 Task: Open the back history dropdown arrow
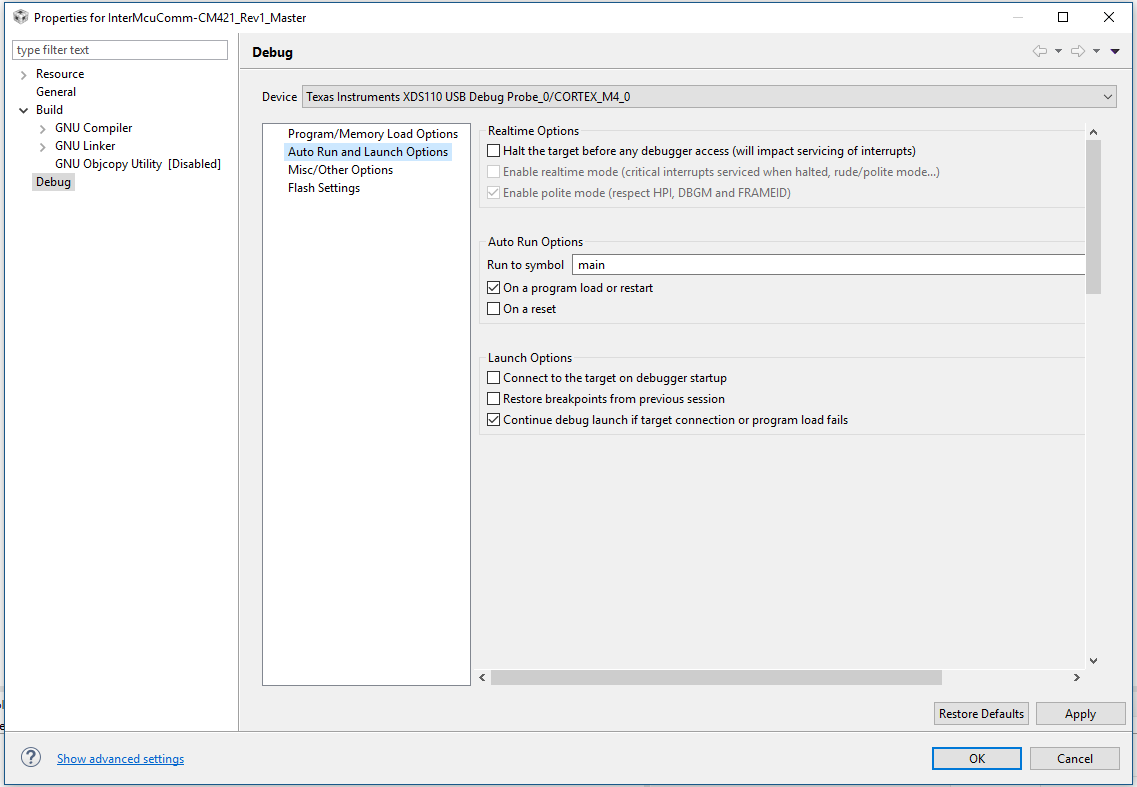pyautogui.click(x=1058, y=51)
